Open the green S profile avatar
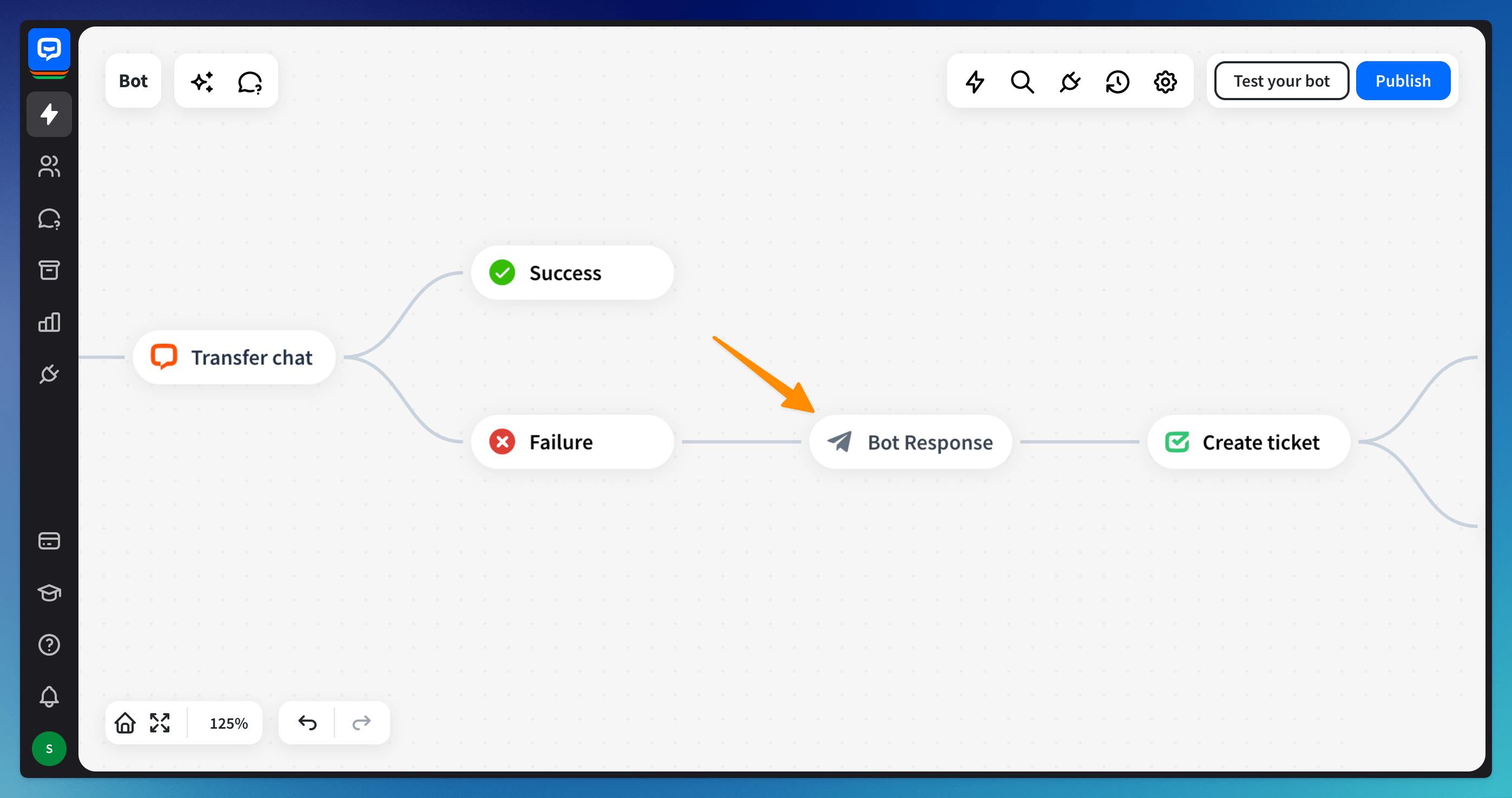The height and width of the screenshot is (798, 1512). pyautogui.click(x=49, y=749)
